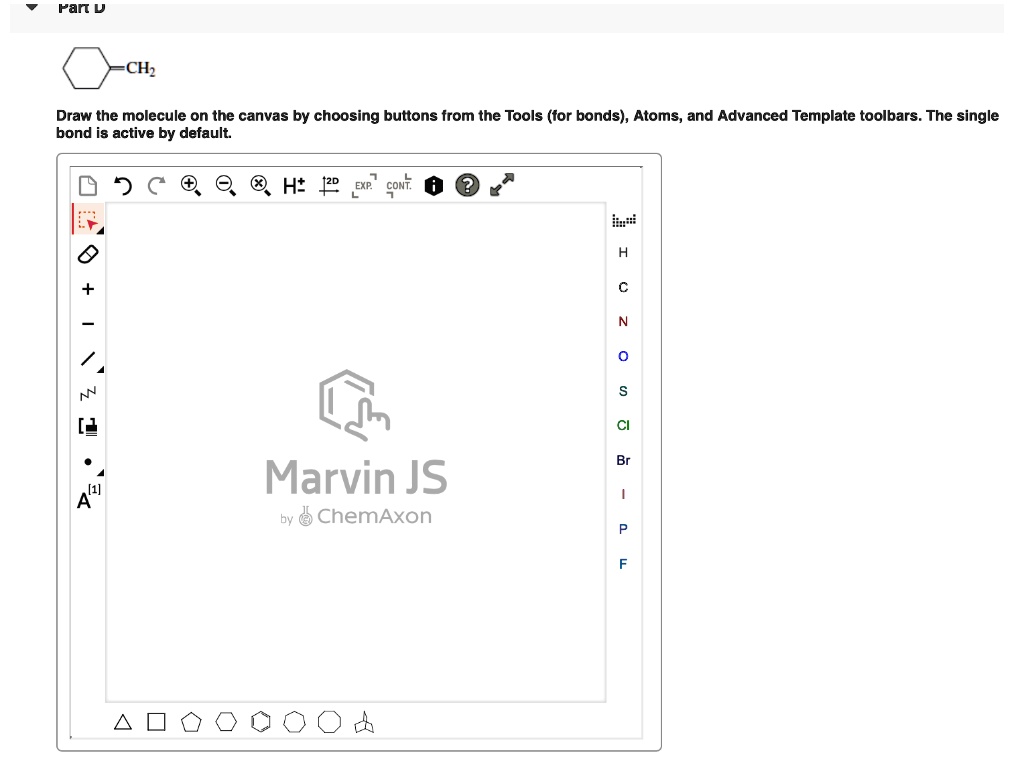Create a new blank document
1024x757 pixels.
[x=88, y=185]
